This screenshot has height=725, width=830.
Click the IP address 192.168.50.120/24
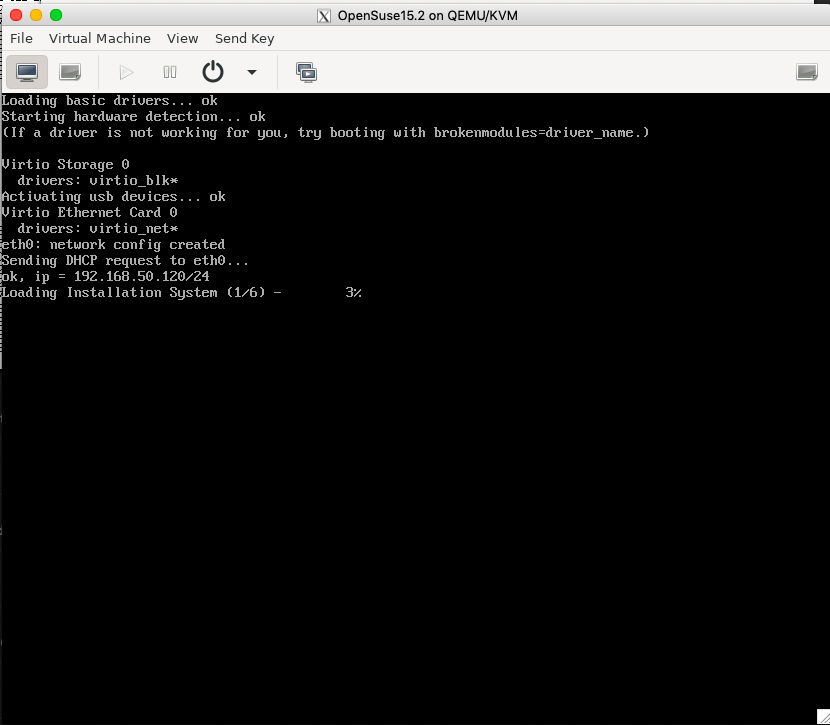tap(141, 276)
